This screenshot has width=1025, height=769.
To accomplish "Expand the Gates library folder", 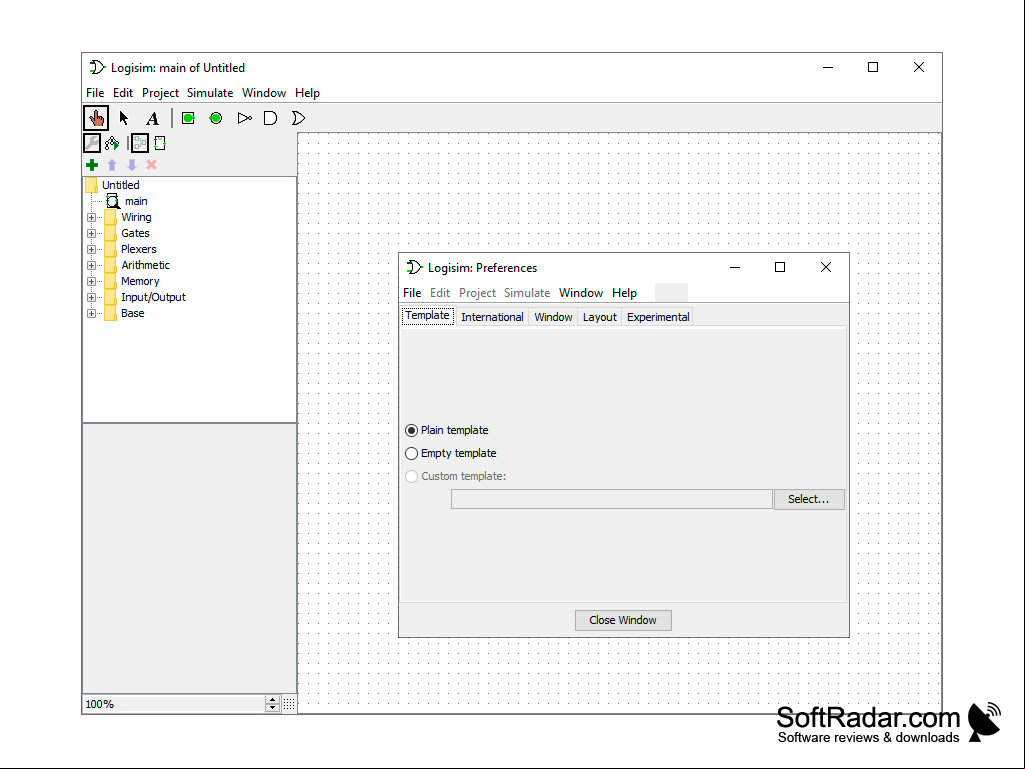I will pyautogui.click(x=92, y=233).
